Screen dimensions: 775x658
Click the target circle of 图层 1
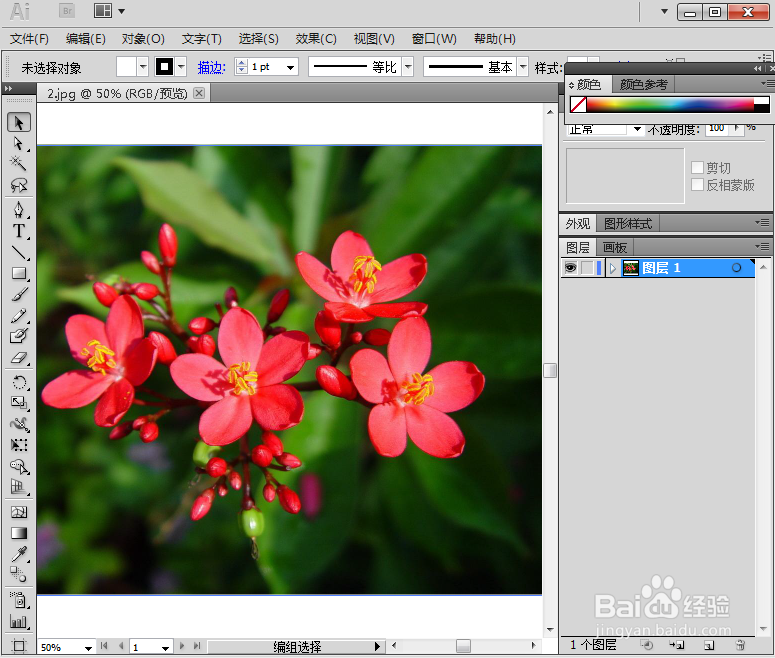click(736, 268)
